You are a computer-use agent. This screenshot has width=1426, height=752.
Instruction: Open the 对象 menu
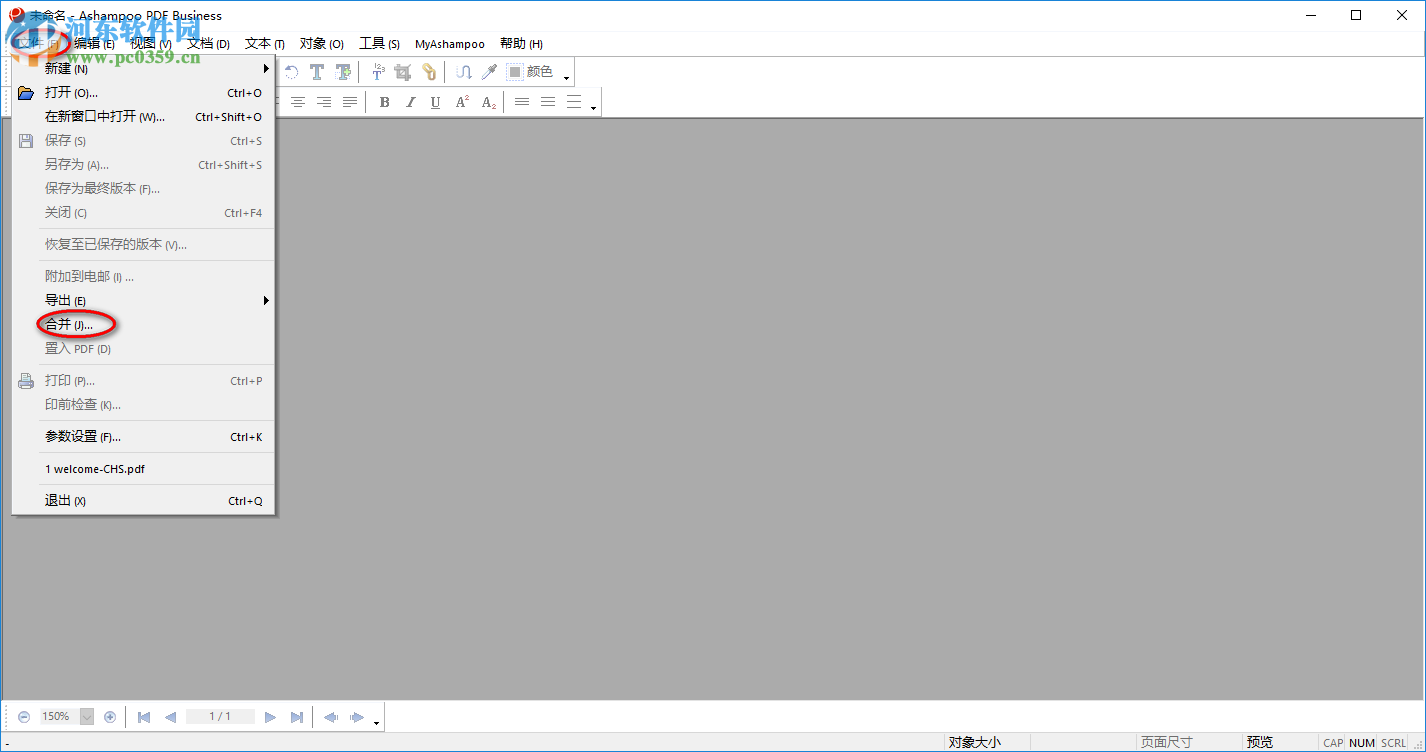[322, 44]
